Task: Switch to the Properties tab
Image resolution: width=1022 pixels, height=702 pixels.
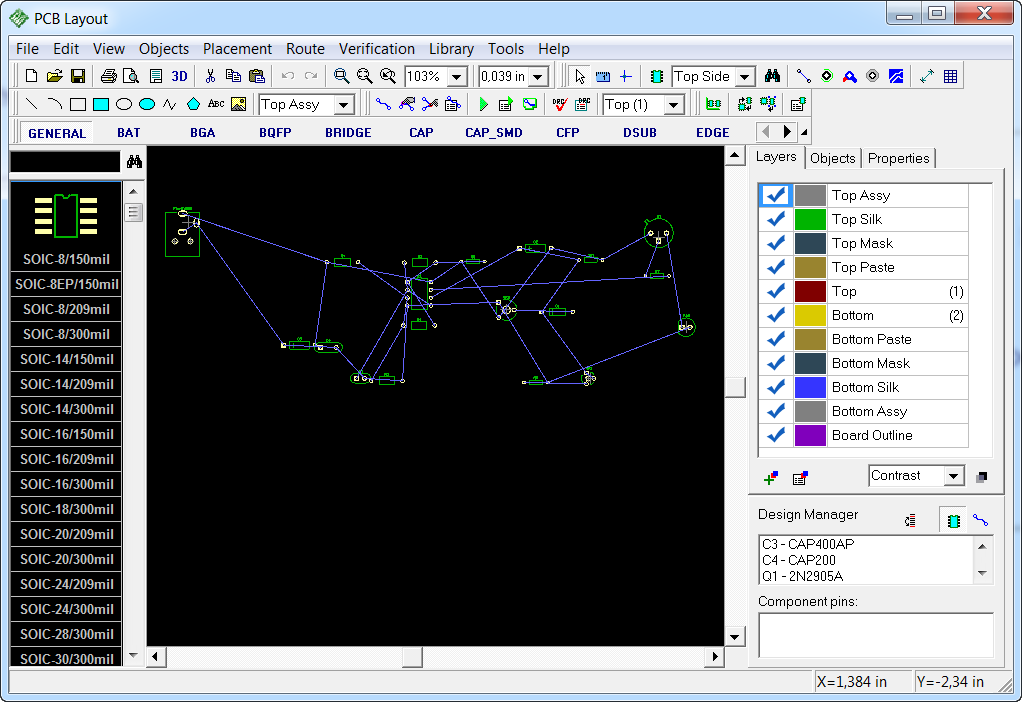Action: 898,158
